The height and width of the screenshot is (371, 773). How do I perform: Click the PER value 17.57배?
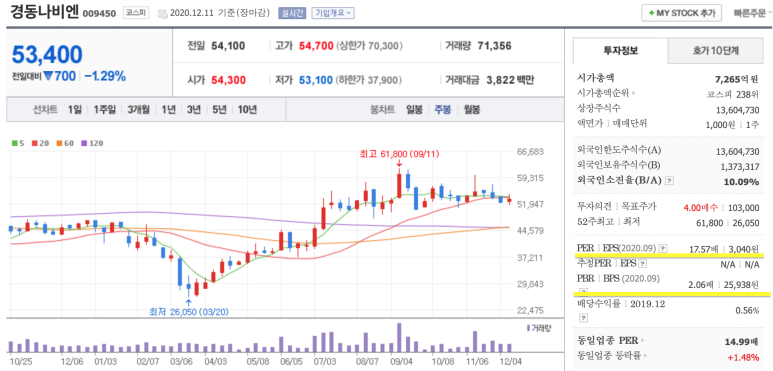pos(703,249)
